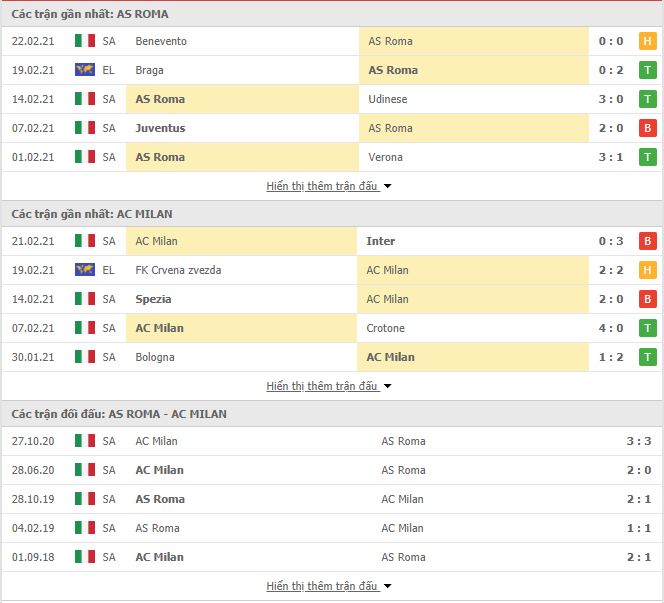This screenshot has width=664, height=603.
Task: Click the Europa League flag icon beside Braga
Action: (85, 69)
